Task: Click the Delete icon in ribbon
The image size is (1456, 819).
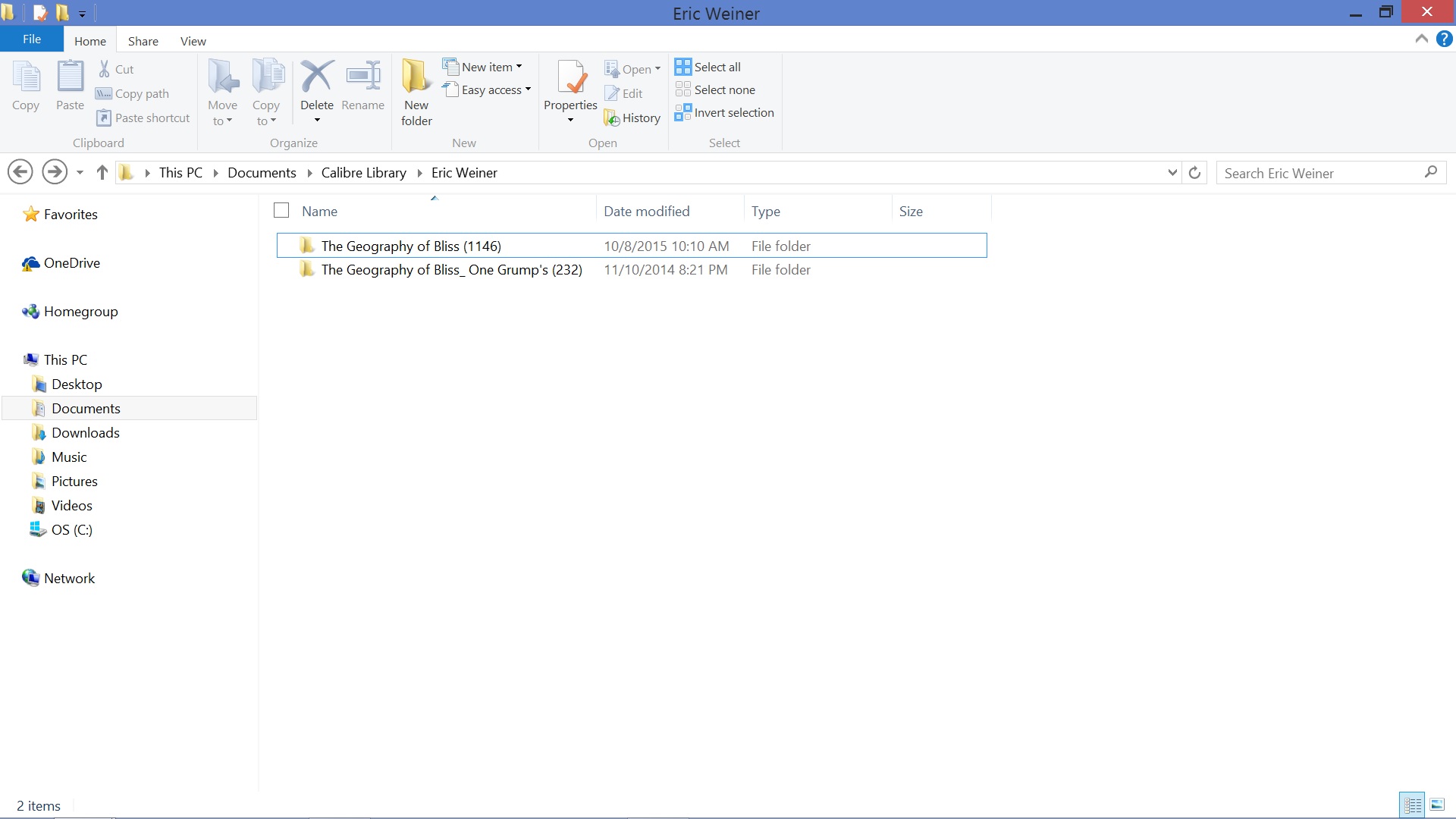Action: (316, 78)
